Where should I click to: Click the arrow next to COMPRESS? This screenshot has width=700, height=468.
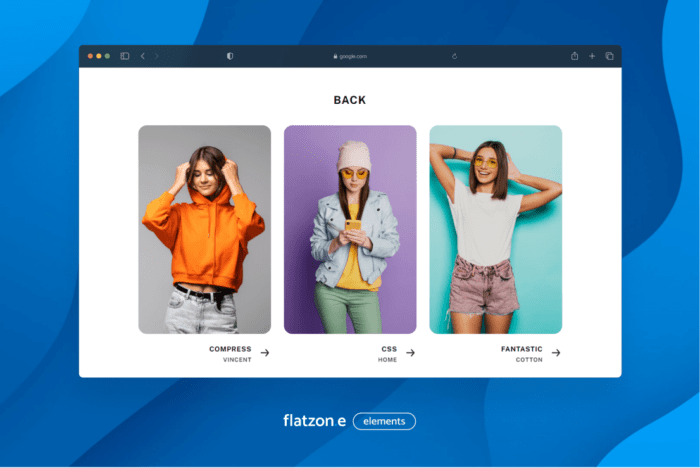pyautogui.click(x=265, y=353)
